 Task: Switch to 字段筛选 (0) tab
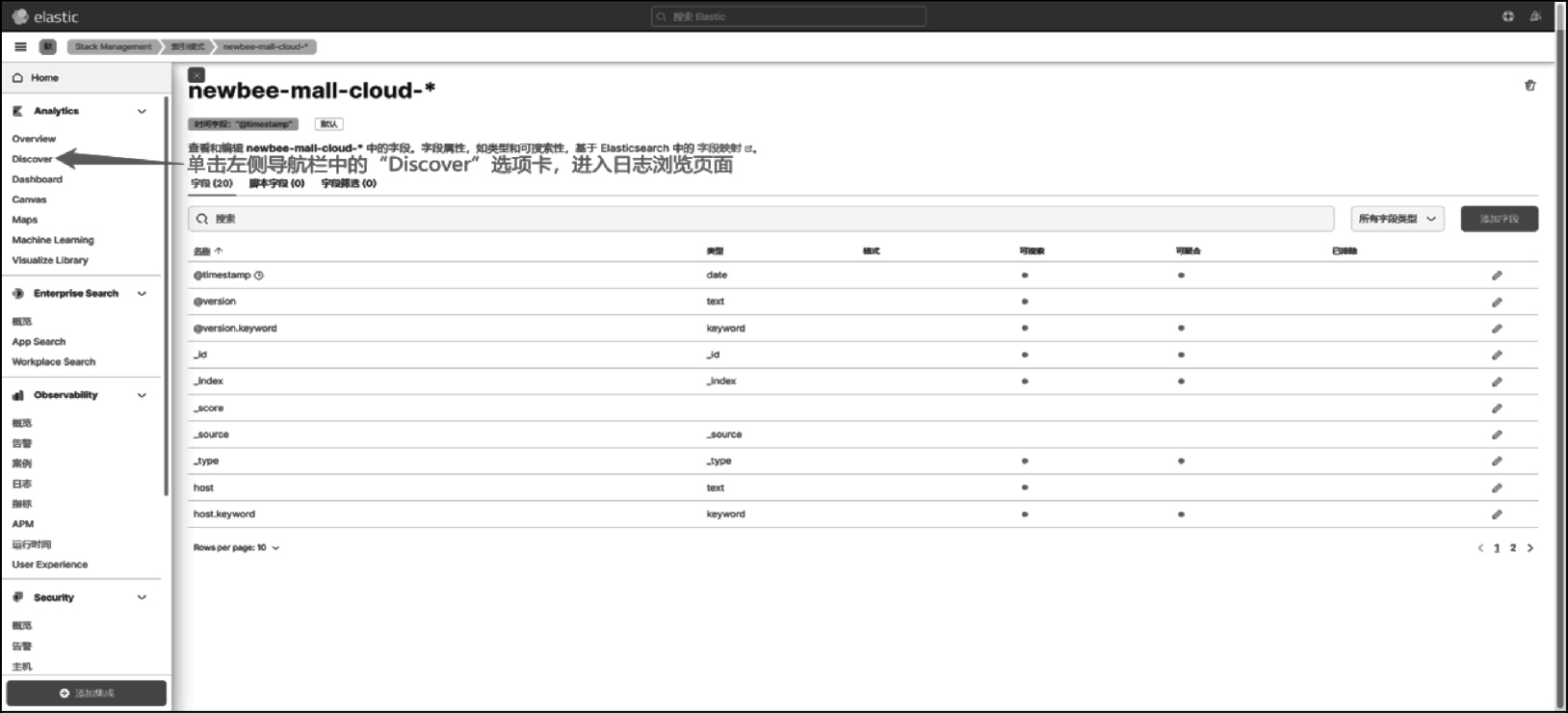(x=349, y=183)
